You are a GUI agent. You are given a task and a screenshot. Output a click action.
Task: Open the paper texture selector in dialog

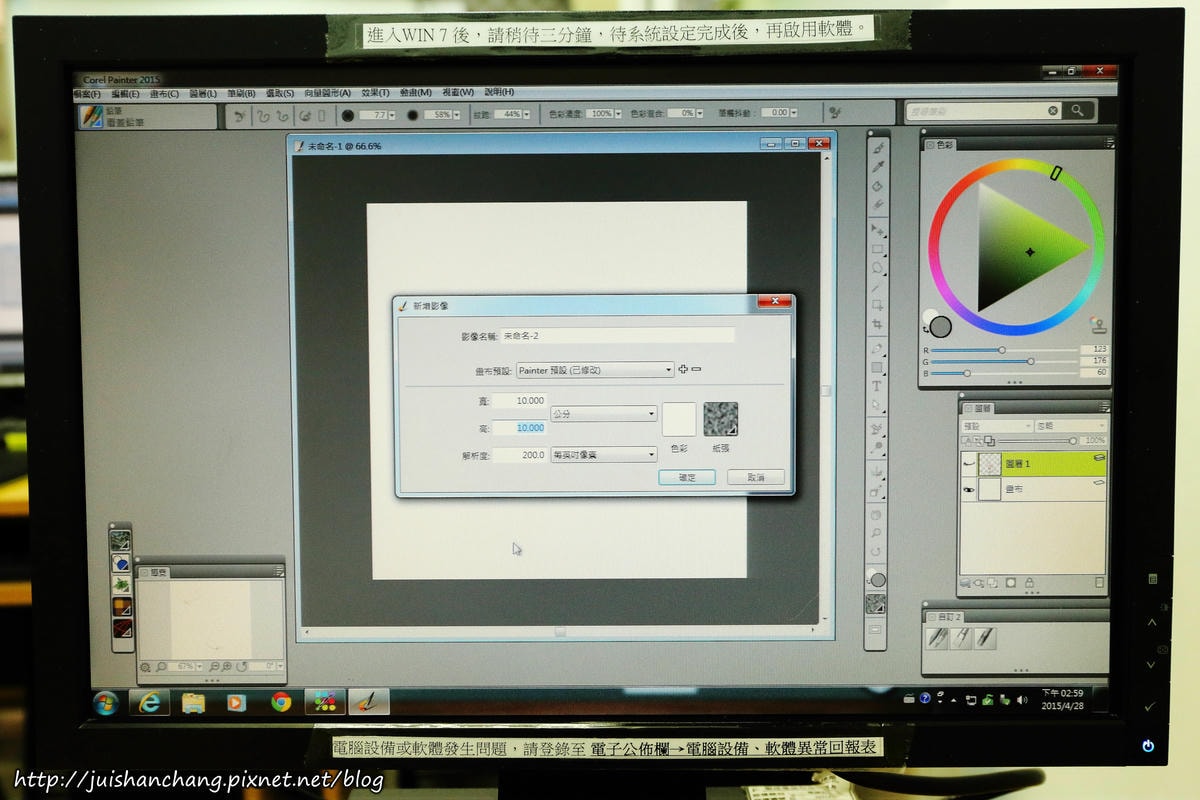pos(720,419)
